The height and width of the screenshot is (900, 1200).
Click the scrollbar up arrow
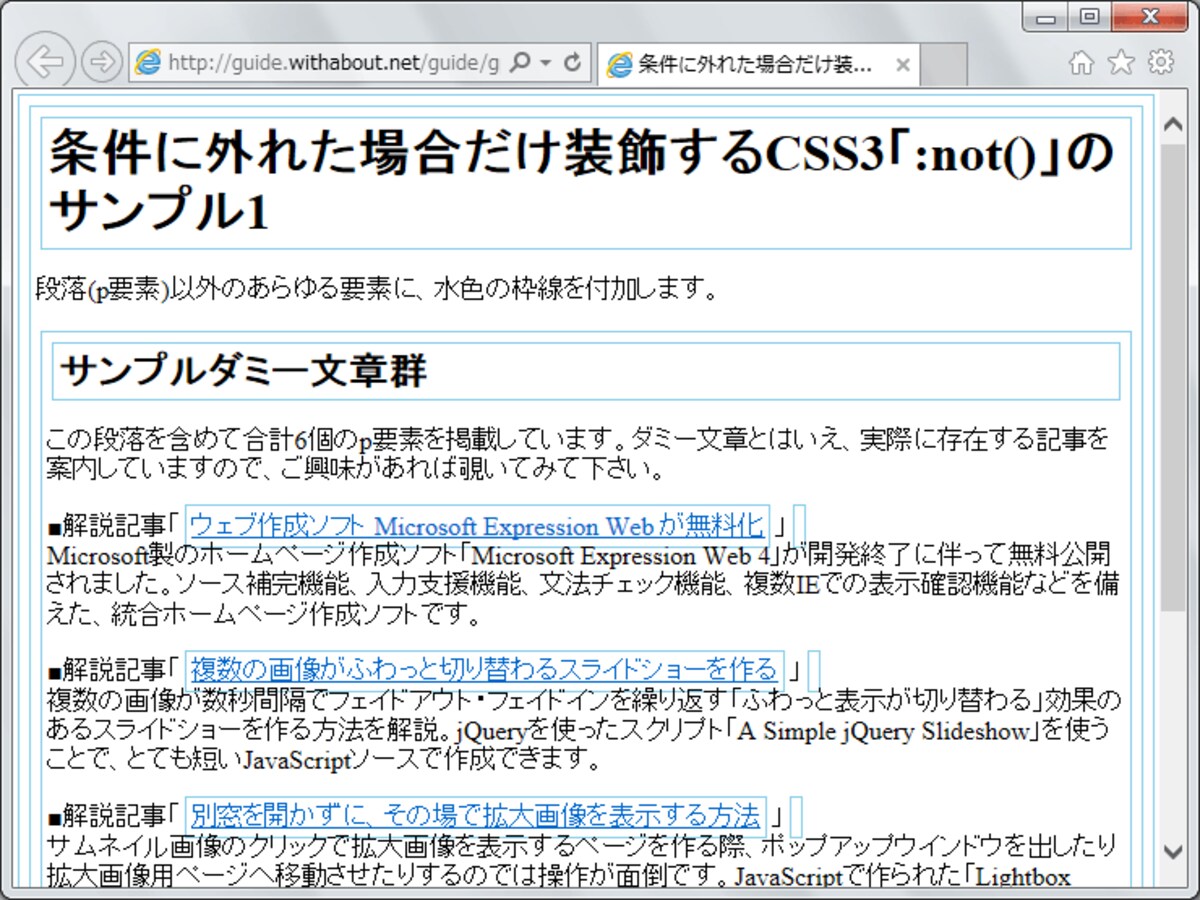pyautogui.click(x=1172, y=124)
